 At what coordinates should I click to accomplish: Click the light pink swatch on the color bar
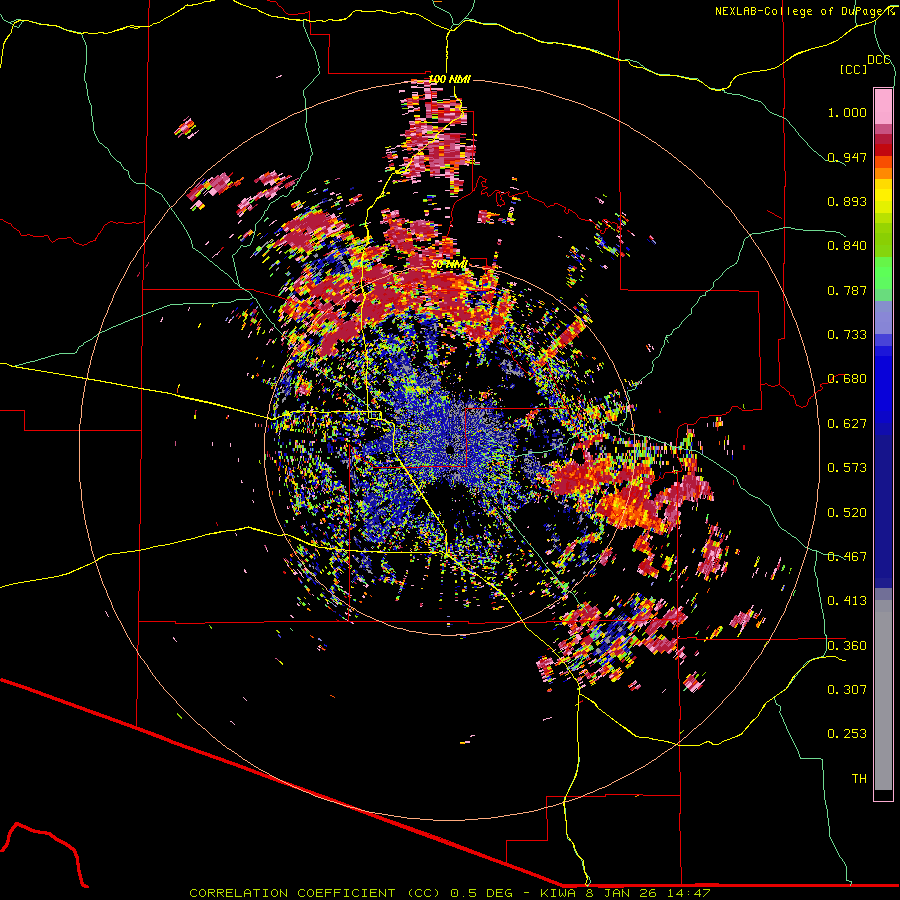[883, 106]
